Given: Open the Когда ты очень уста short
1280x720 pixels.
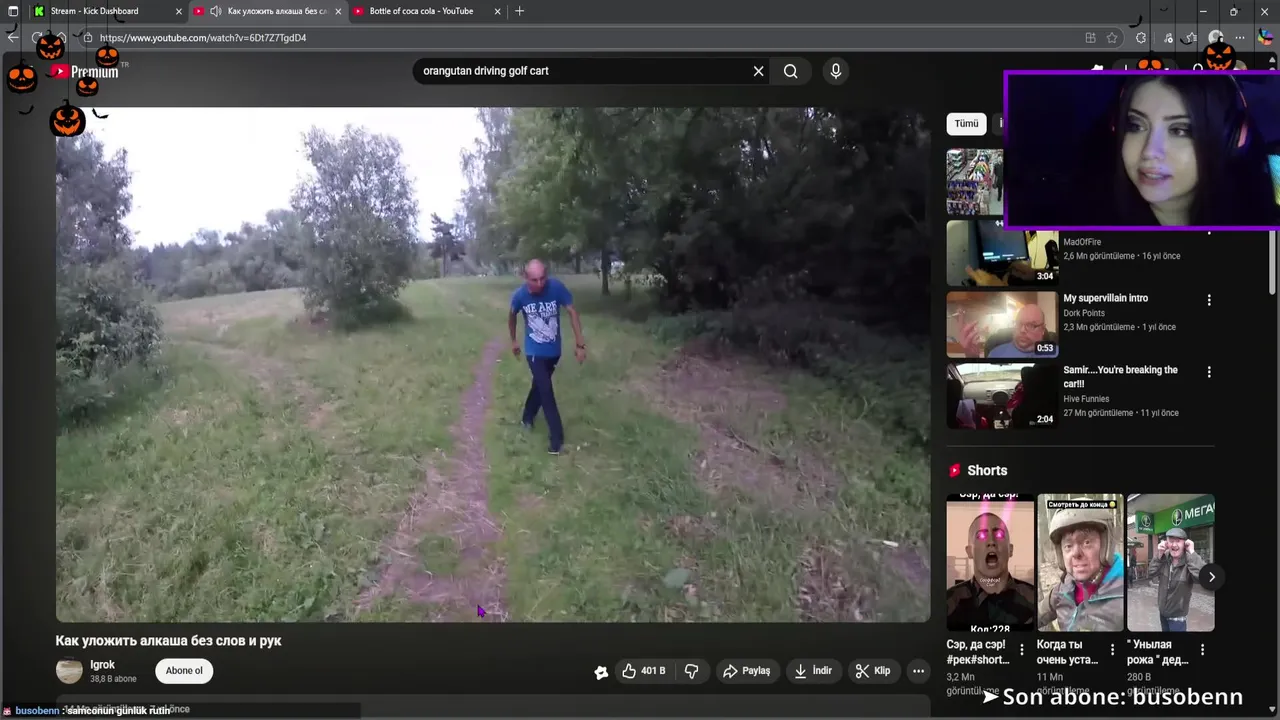Looking at the screenshot, I should point(1080,562).
